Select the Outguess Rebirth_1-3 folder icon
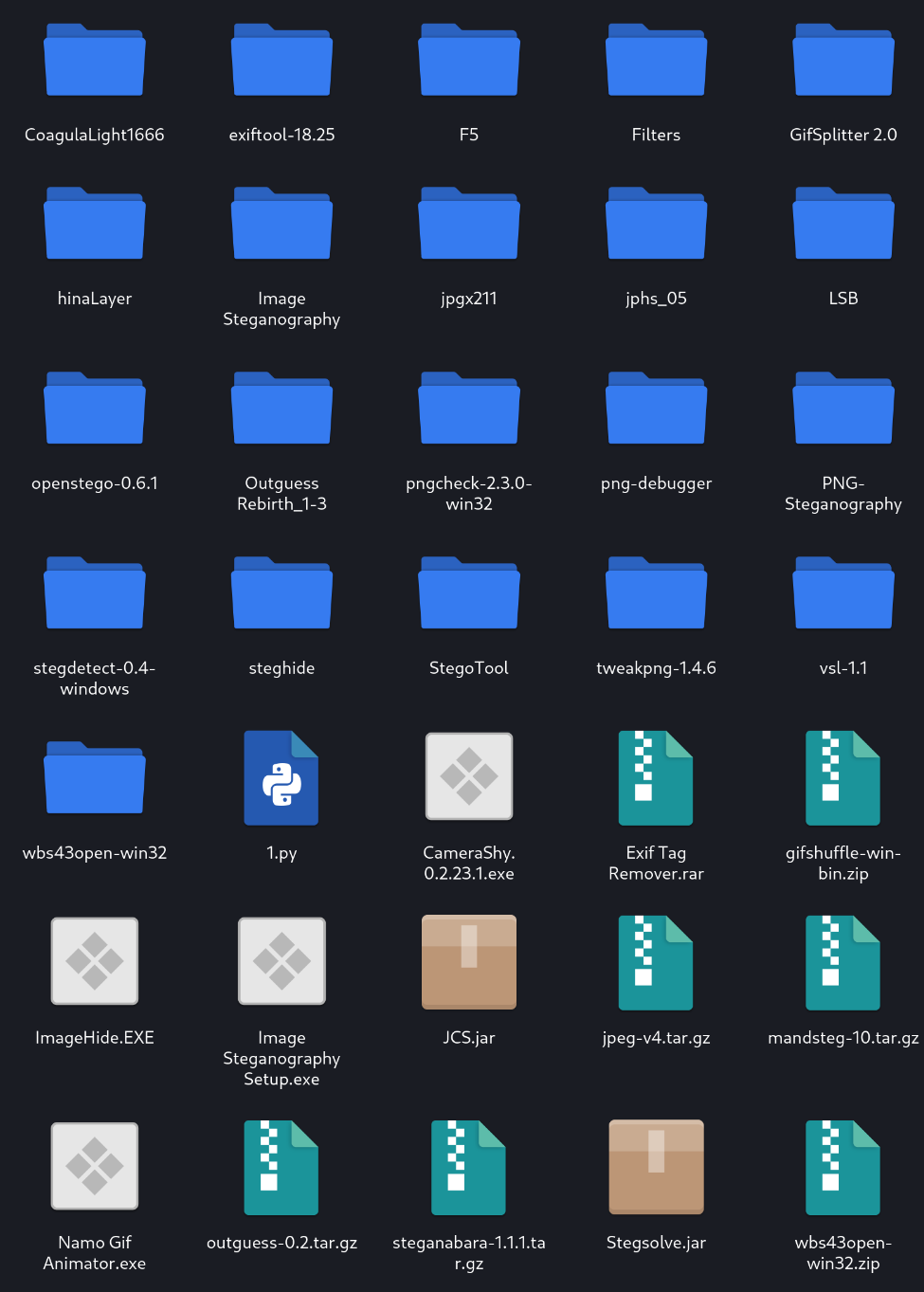924x1292 pixels. pyautogui.click(x=281, y=408)
